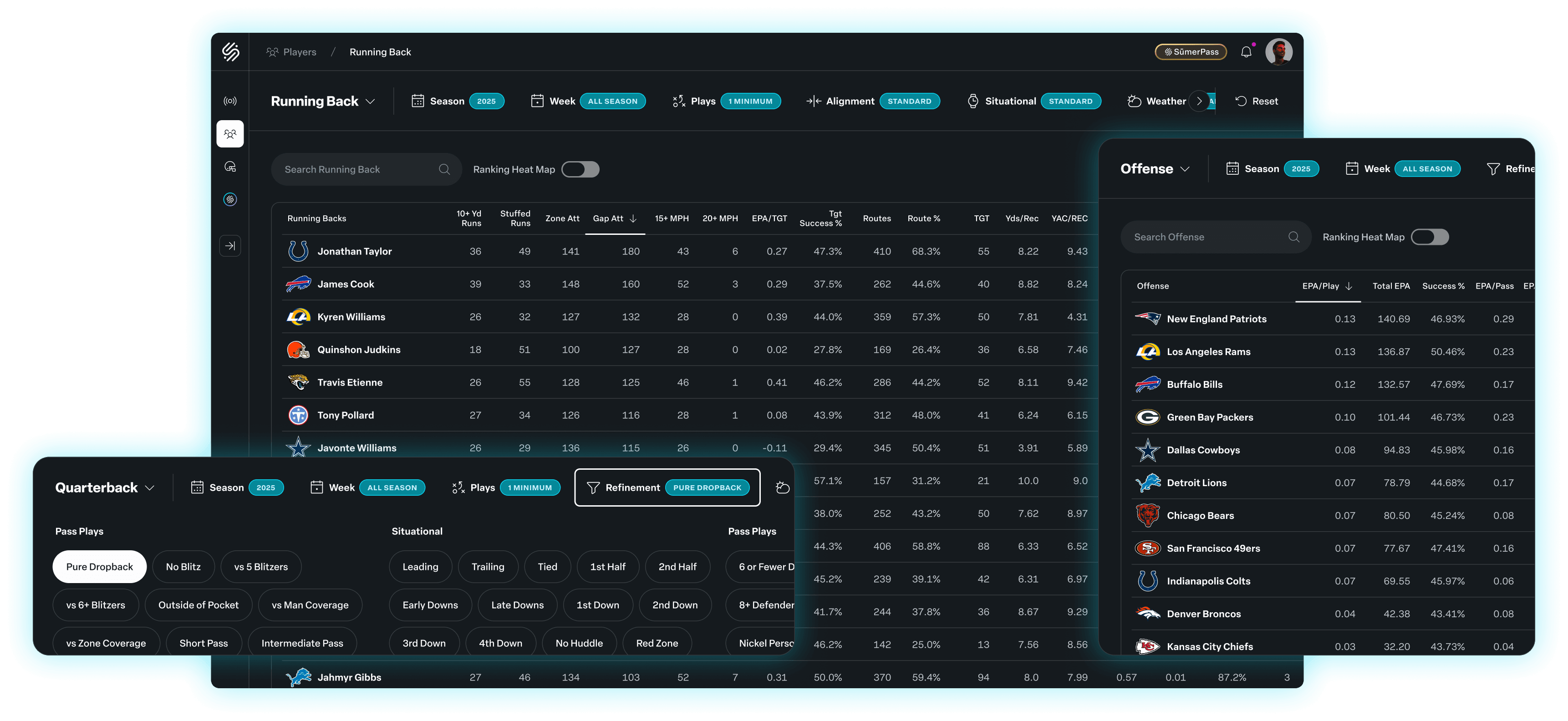Click the New England Patriots logo
Viewport: 1568px width, 721px height.
point(1147,318)
